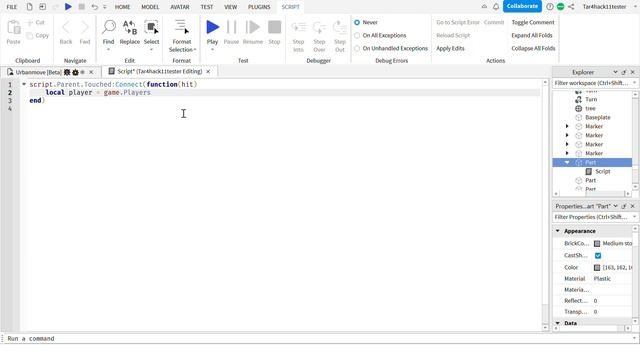Click Step Over debugger icon

pos(319,28)
